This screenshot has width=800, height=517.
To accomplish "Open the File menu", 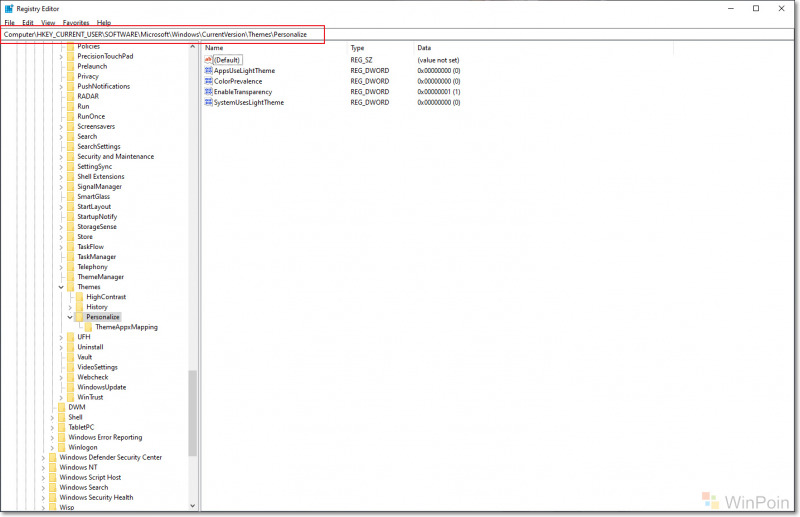I will point(10,22).
